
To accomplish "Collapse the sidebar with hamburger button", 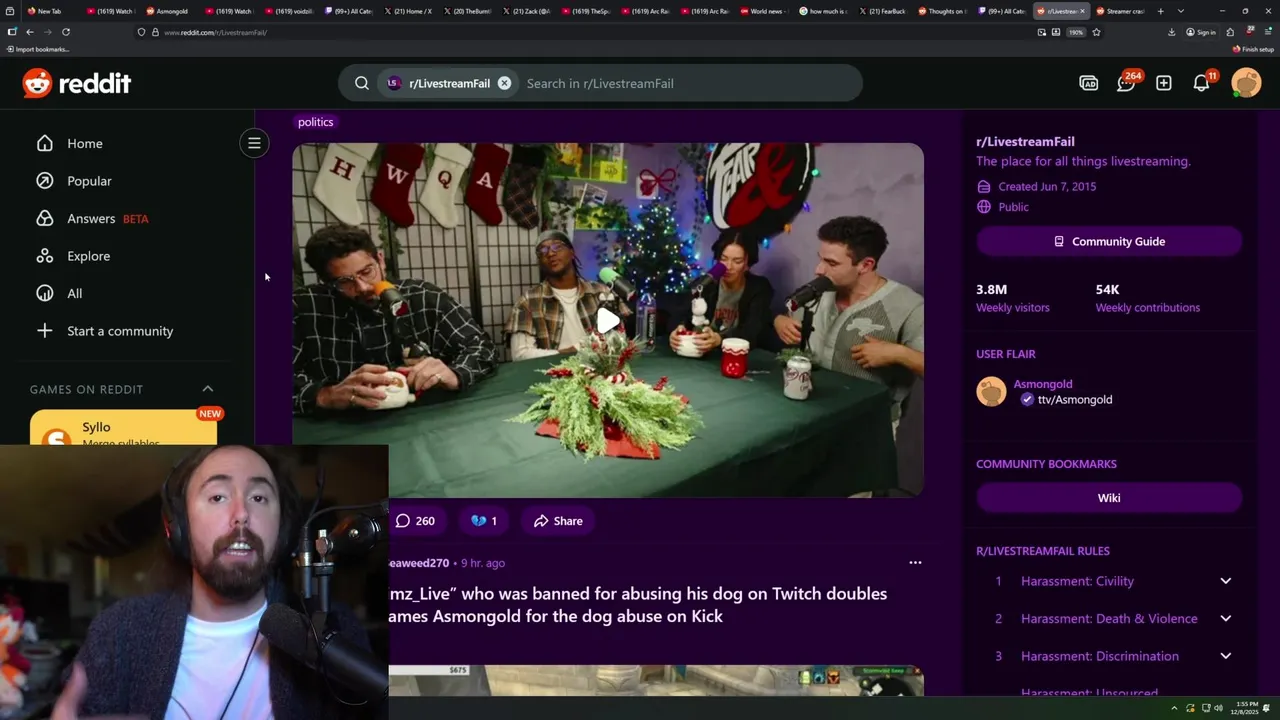I will (x=254, y=143).
